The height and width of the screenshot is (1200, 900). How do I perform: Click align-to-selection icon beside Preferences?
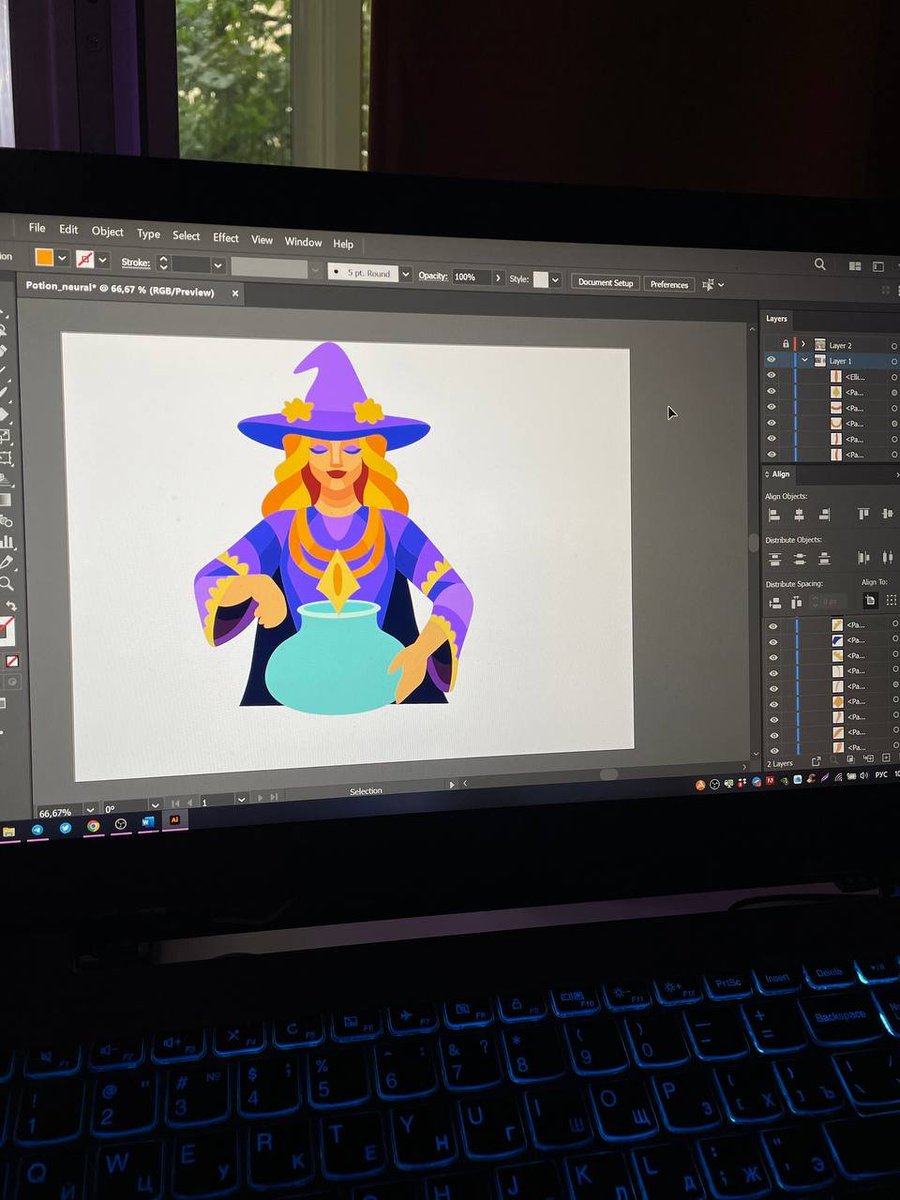point(708,284)
